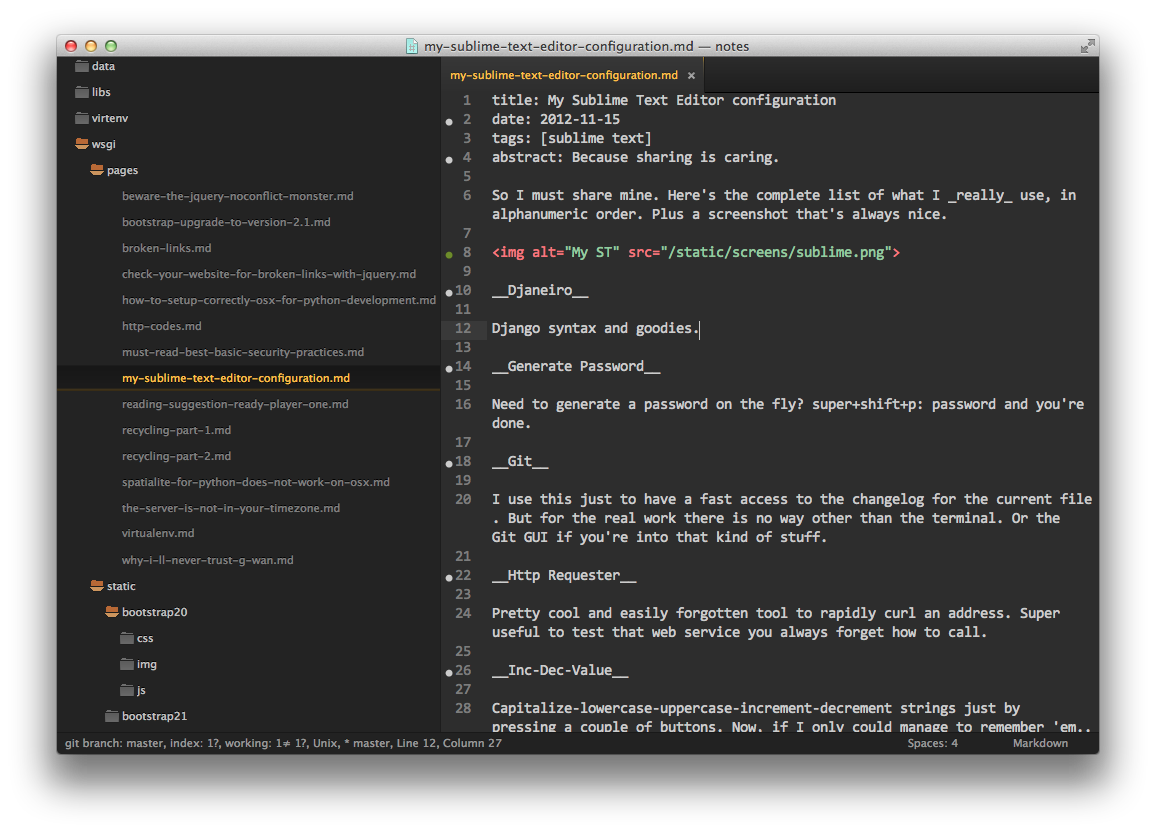1156x833 pixels.
Task: Click the bootstrap21 folder icon
Action: click(112, 716)
